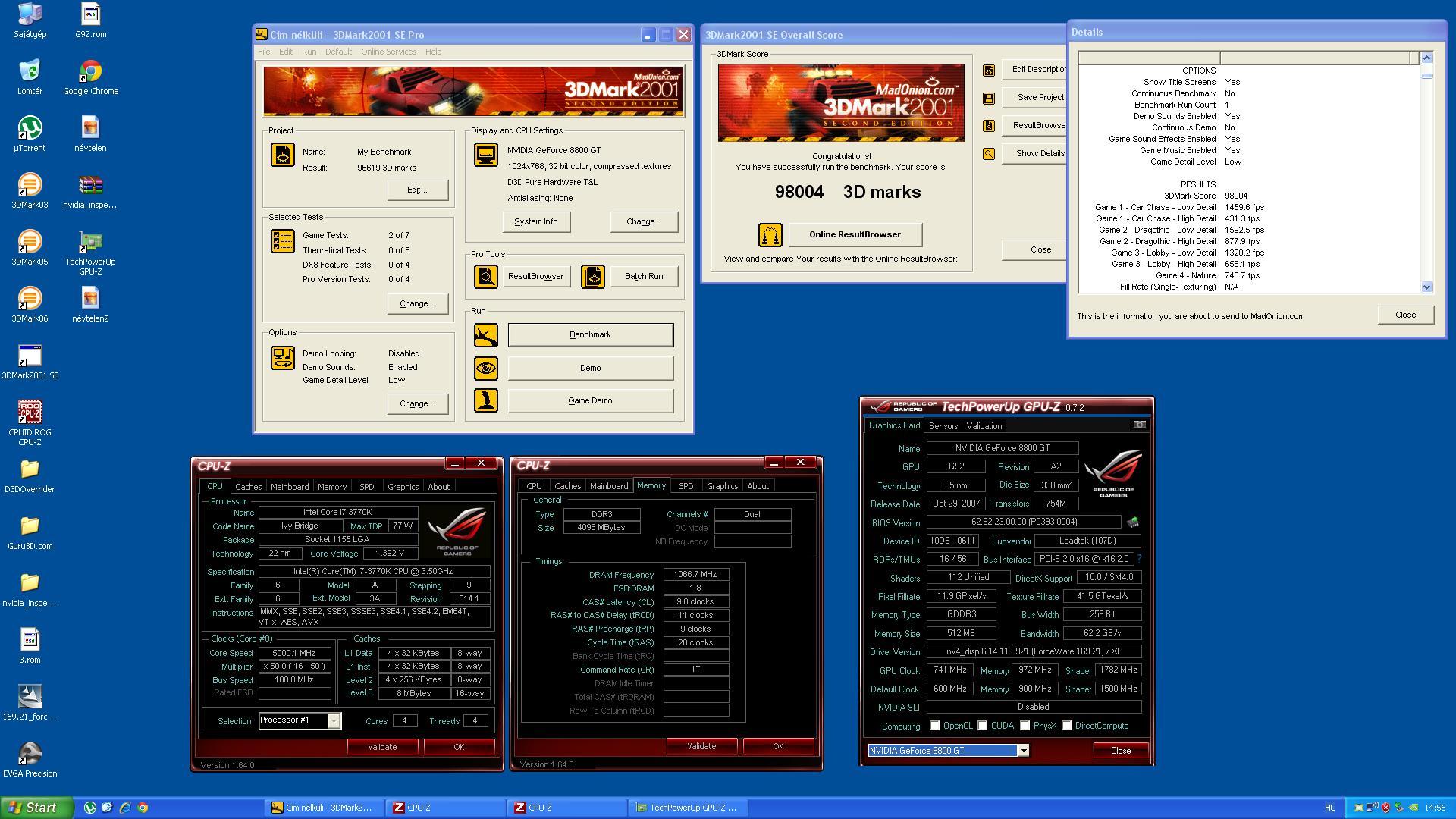The height and width of the screenshot is (819, 1456).
Task: Click the Selected Tests checklist icon
Action: [x=283, y=242]
